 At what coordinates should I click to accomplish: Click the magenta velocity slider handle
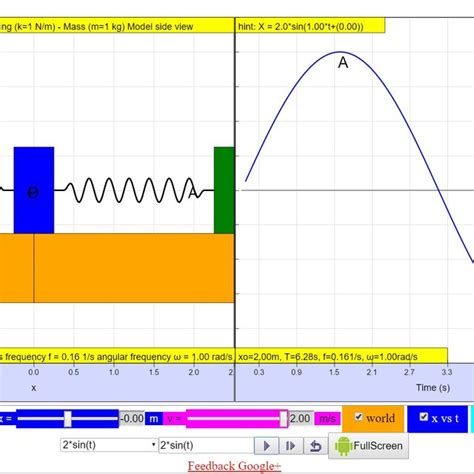[x=283, y=419]
